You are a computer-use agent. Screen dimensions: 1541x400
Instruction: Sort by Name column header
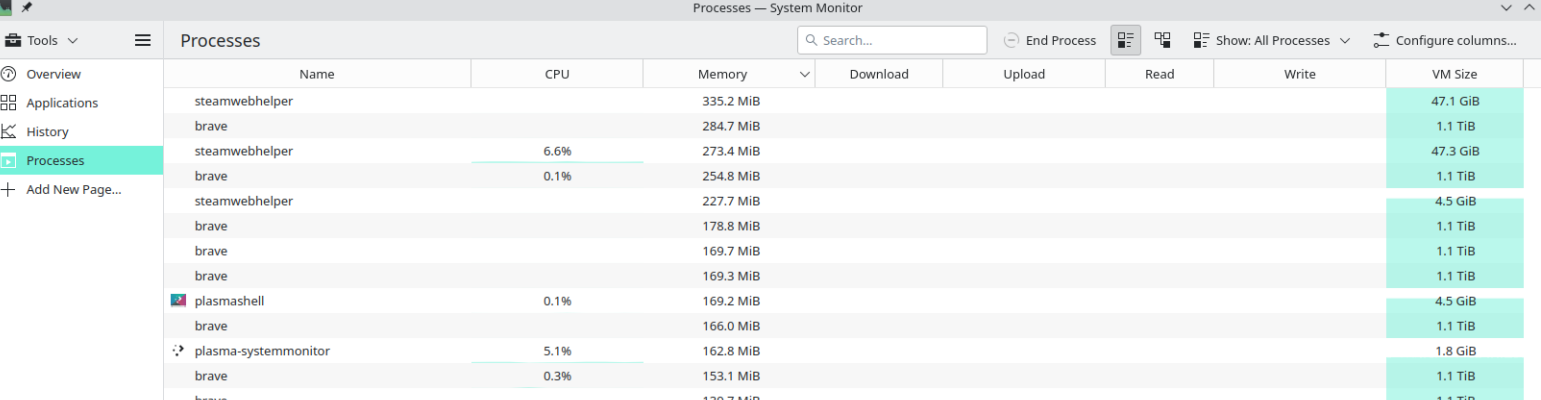point(317,74)
